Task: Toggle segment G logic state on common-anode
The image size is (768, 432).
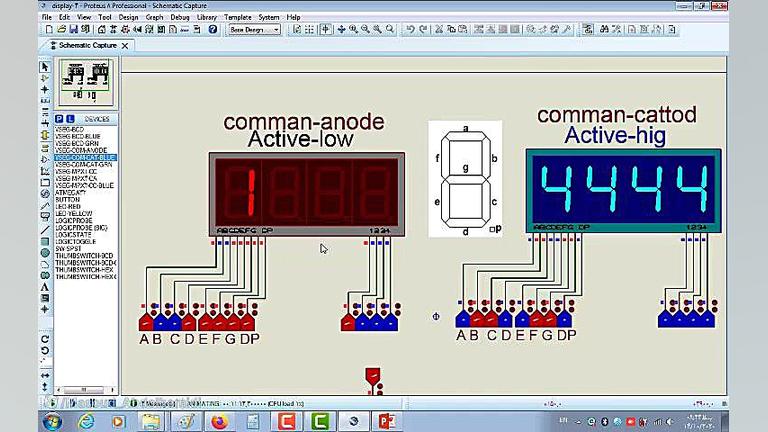Action: pyautogui.click(x=231, y=321)
